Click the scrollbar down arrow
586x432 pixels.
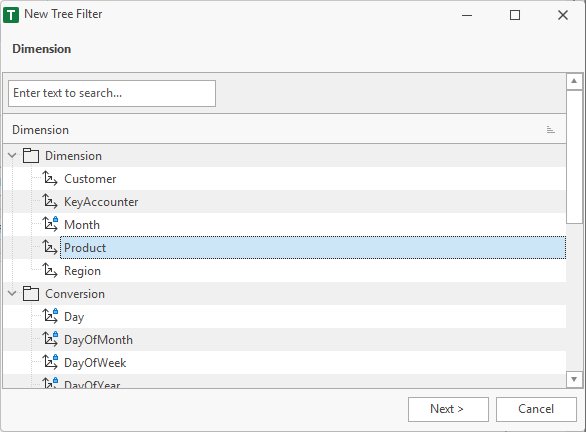click(574, 379)
